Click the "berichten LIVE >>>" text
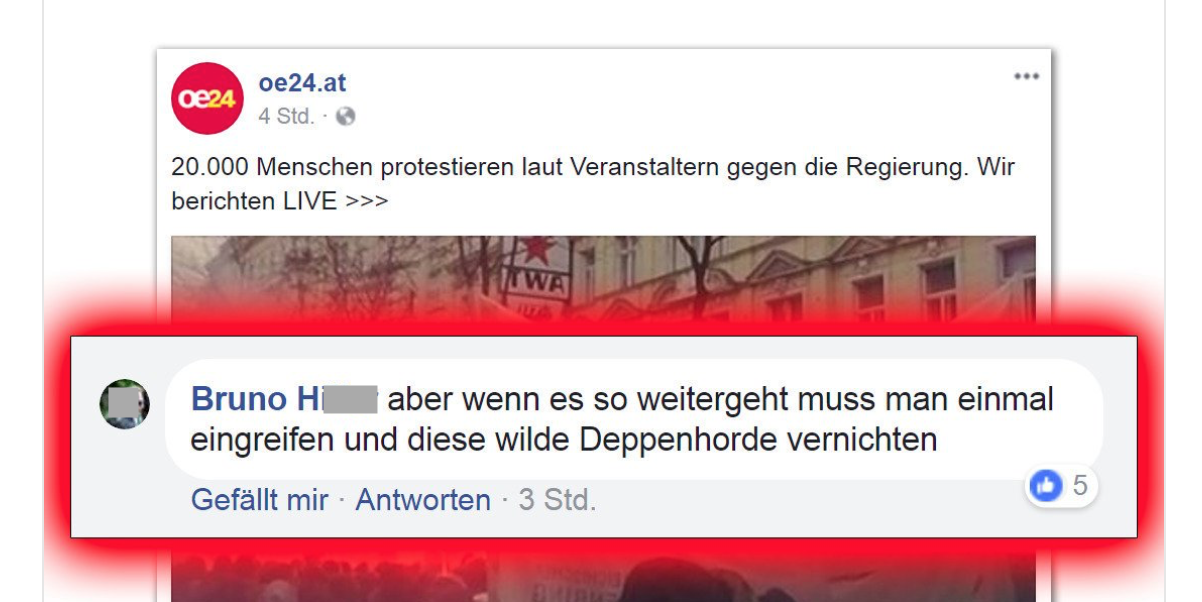 [x=280, y=201]
